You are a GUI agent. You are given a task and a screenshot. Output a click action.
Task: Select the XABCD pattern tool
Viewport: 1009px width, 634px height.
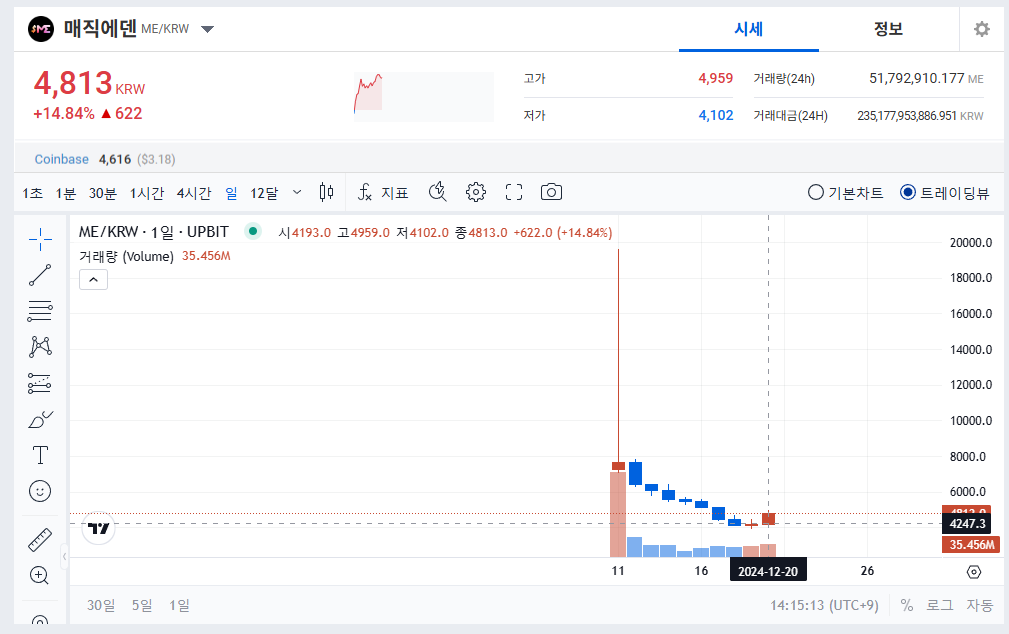[40, 347]
